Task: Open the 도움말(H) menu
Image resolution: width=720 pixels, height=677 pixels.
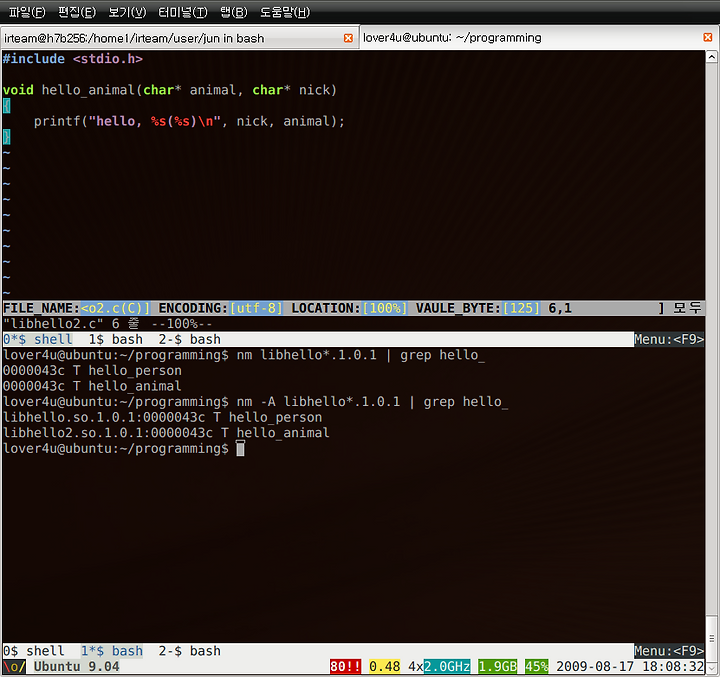Action: (x=285, y=12)
